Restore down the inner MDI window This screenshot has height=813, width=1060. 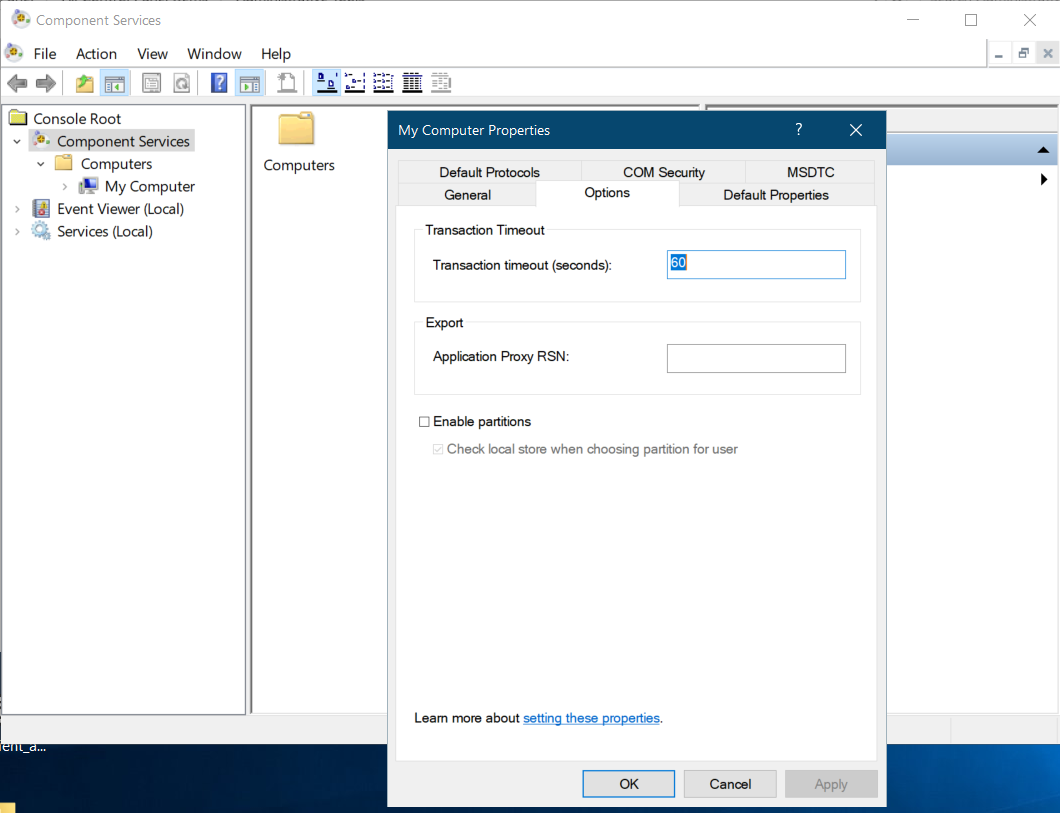pos(1023,53)
